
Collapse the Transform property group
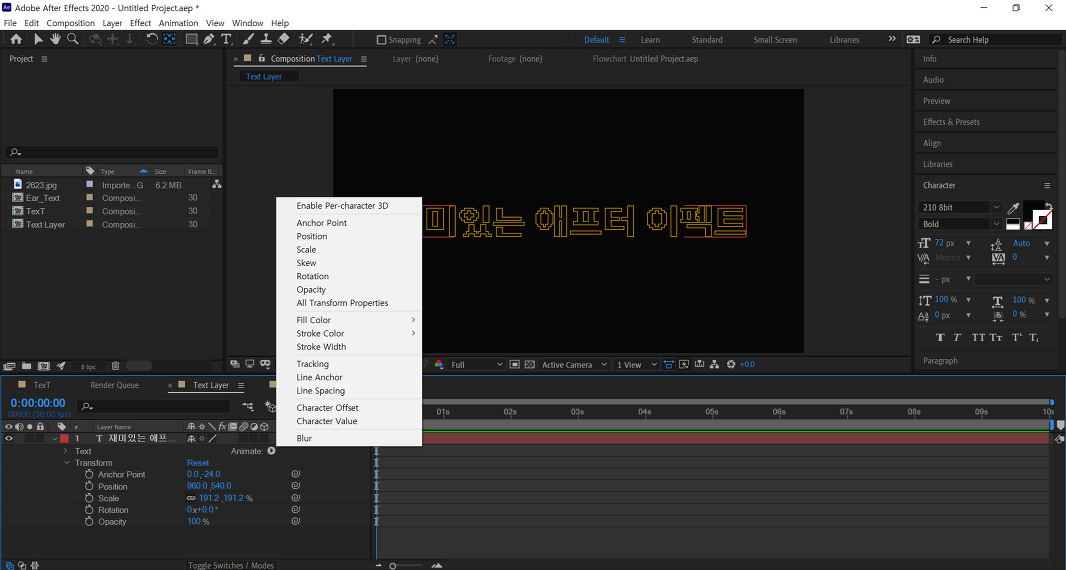66,463
